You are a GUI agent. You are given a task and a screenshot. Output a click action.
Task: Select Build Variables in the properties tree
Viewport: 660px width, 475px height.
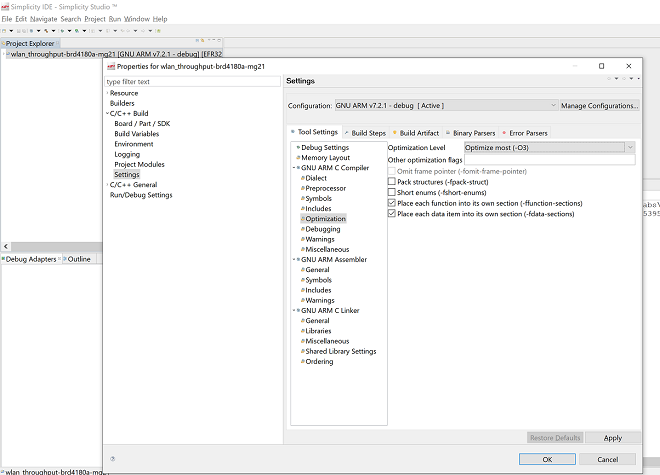click(136, 134)
